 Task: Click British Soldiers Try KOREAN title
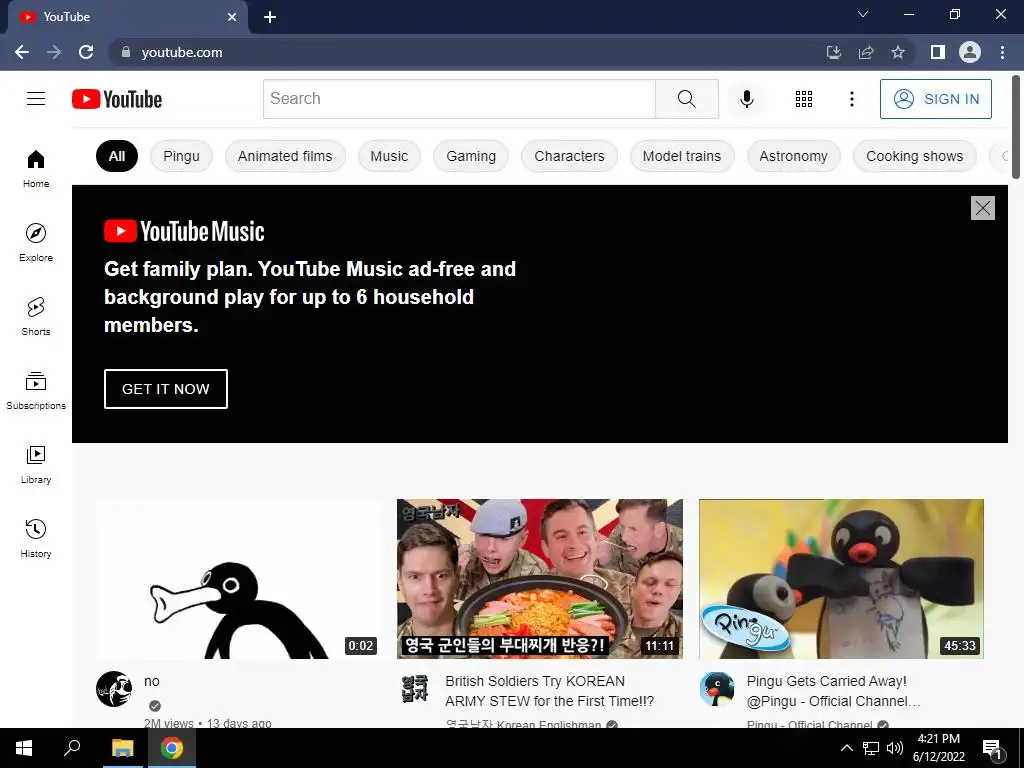[549, 691]
